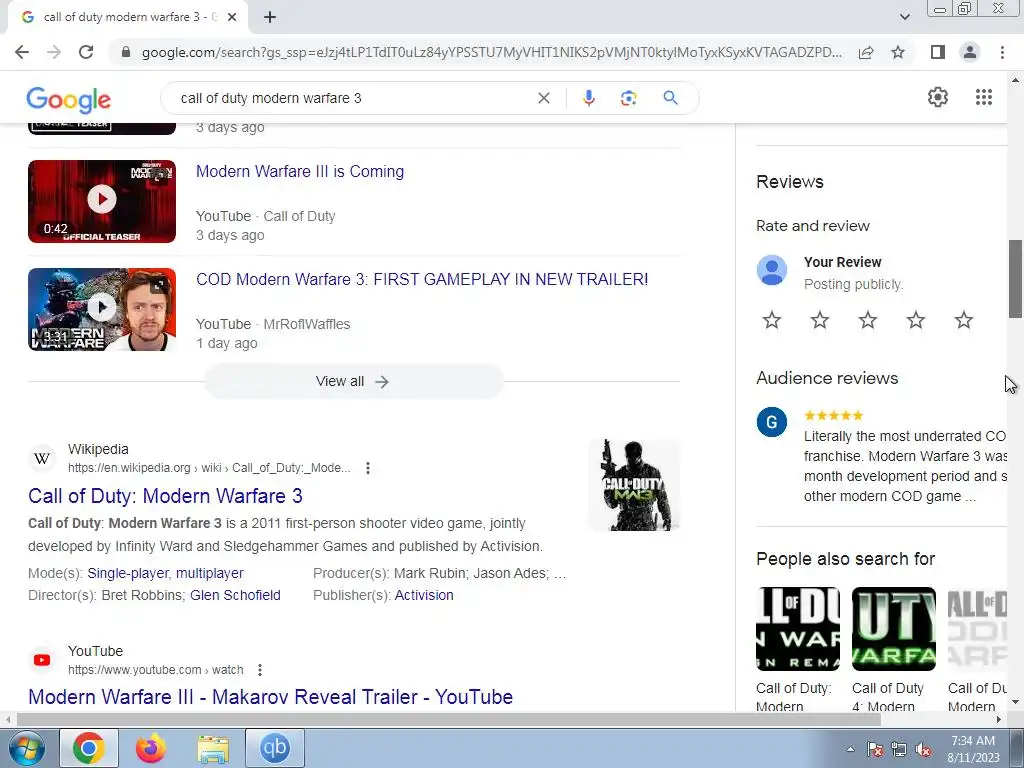Click the YouTube favicon in results
The image size is (1024, 768).
(x=42, y=660)
